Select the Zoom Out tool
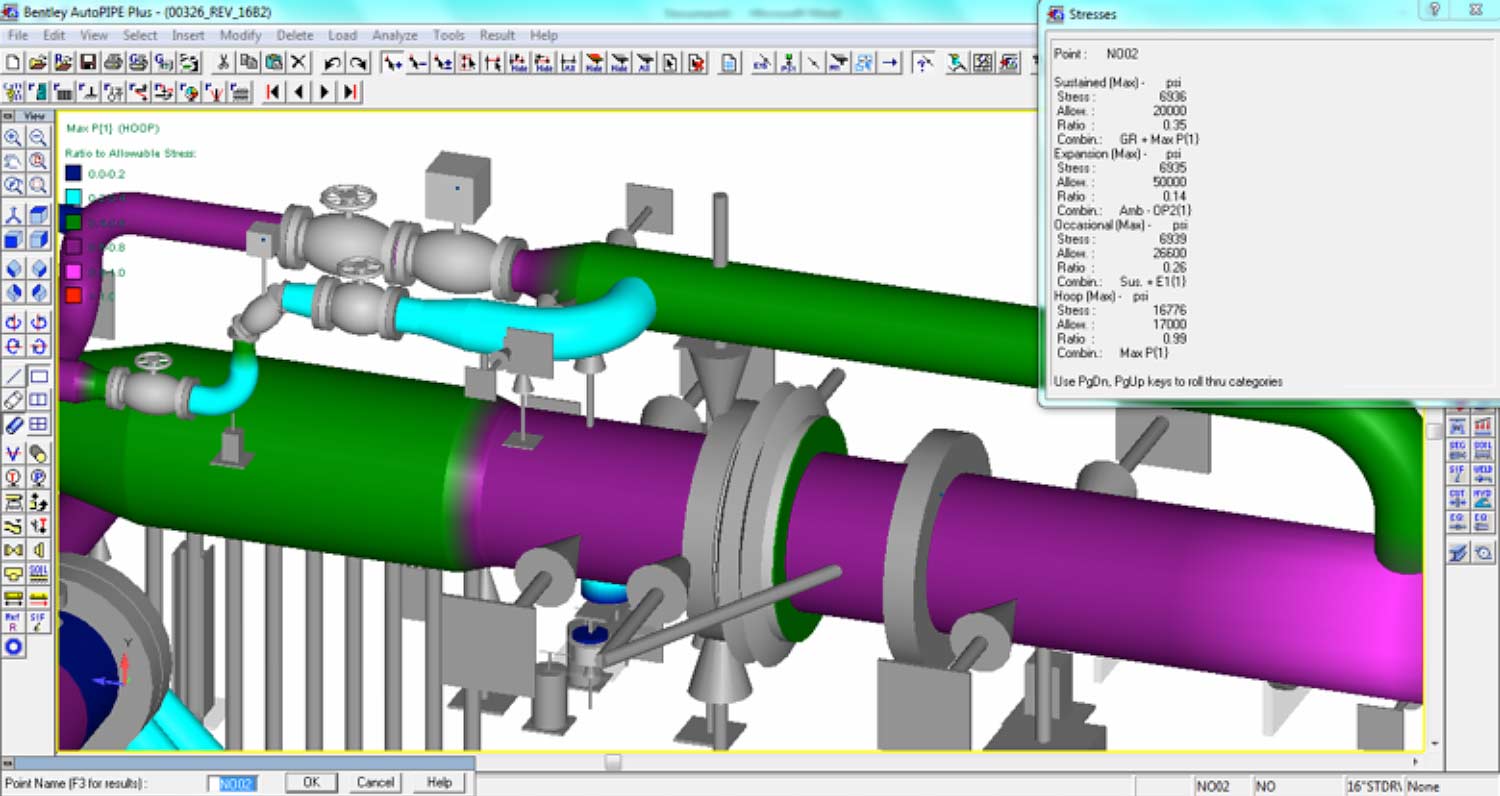 point(38,137)
